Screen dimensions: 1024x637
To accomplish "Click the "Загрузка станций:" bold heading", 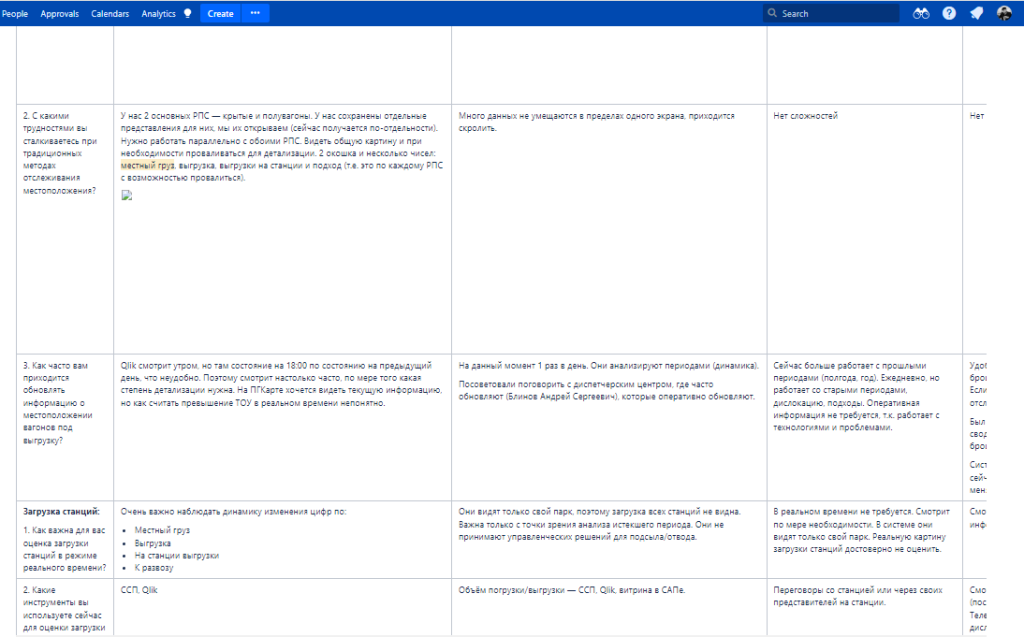I will [x=58, y=511].
